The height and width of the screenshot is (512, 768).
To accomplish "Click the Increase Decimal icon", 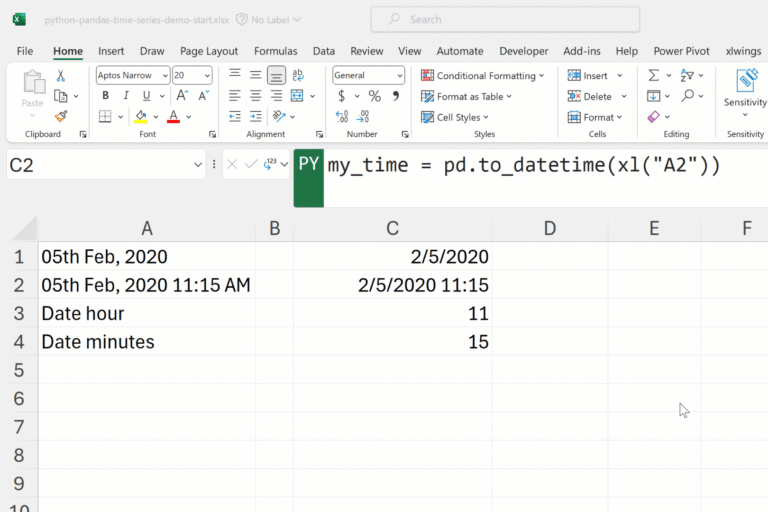I will (x=341, y=117).
